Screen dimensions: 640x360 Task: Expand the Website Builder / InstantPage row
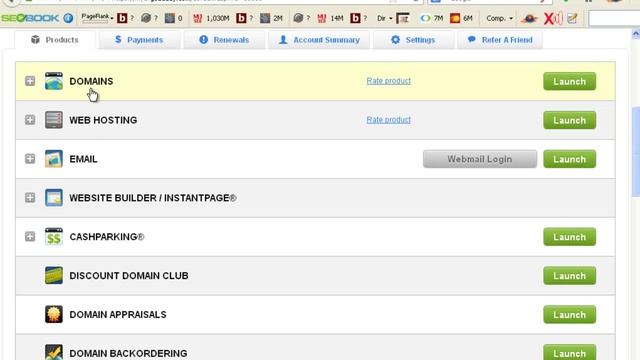pyautogui.click(x=30, y=198)
